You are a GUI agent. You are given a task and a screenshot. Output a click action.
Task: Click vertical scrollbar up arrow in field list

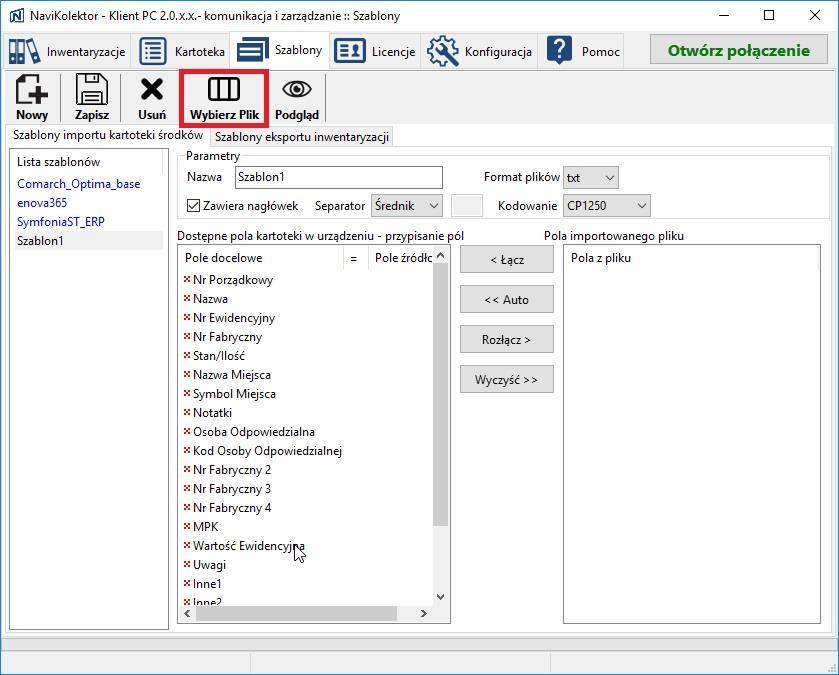[440, 256]
